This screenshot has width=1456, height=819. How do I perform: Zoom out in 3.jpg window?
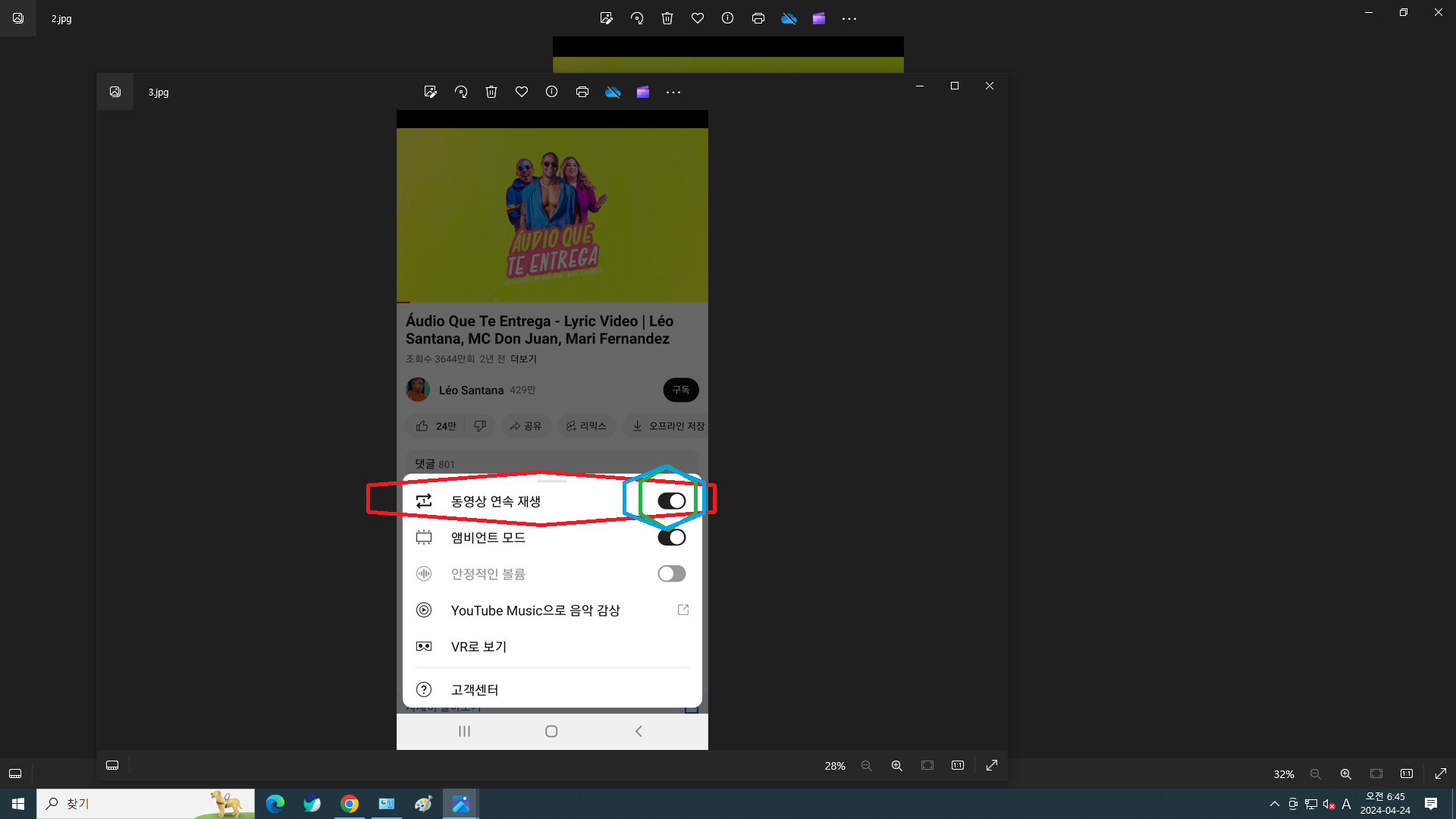click(867, 766)
